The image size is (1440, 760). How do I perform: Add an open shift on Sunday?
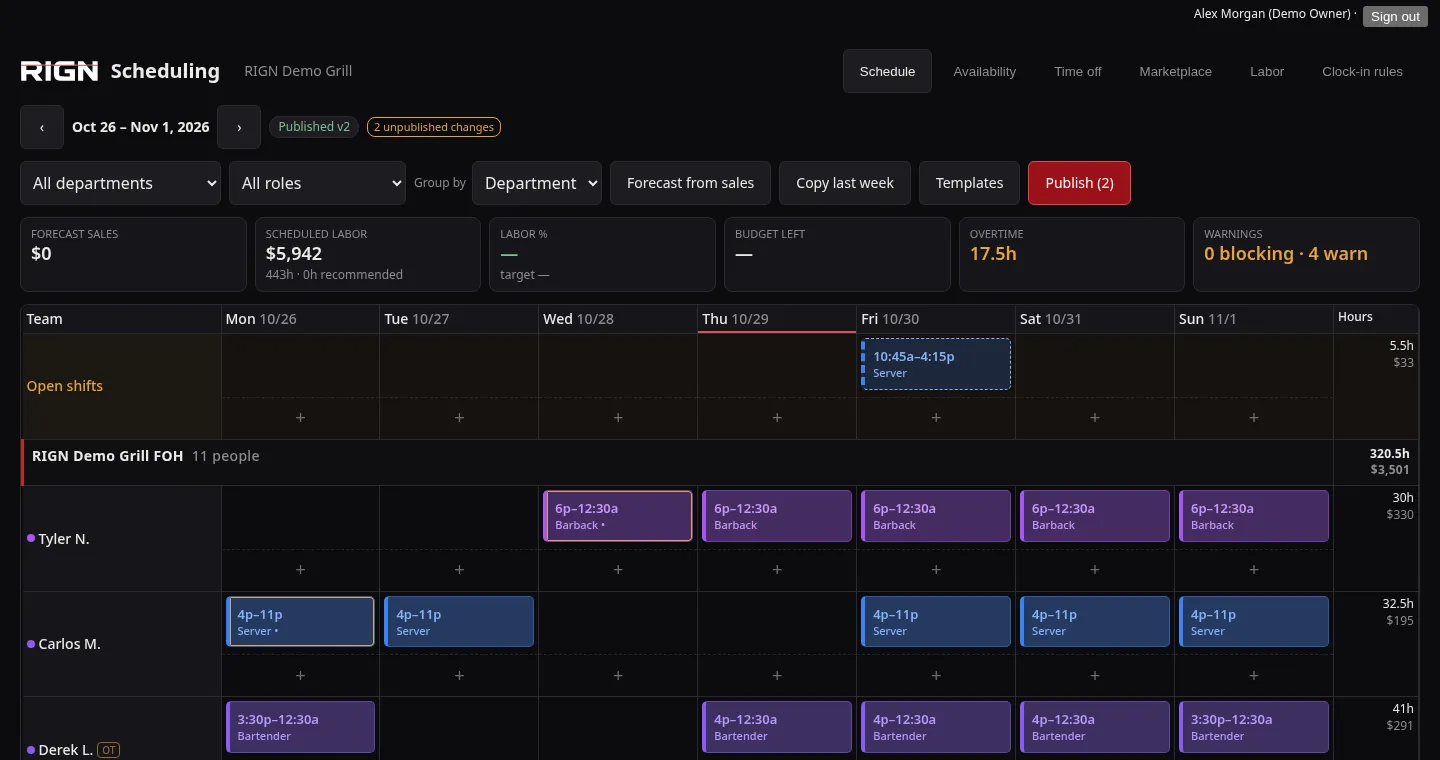(1254, 418)
